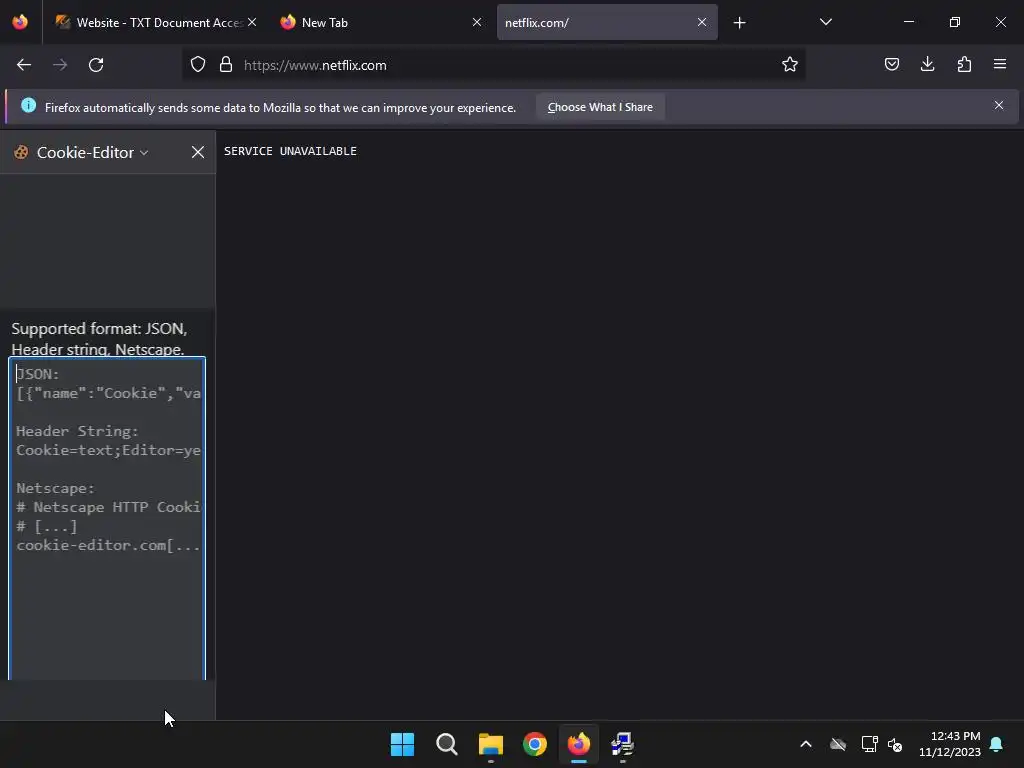Viewport: 1024px width, 768px height.
Task: Click the Cookie-Editor cookie icon
Action: [22, 152]
